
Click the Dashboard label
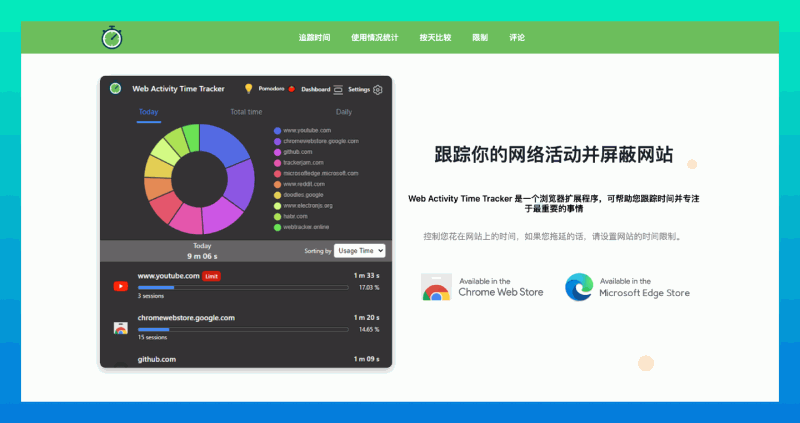315,89
